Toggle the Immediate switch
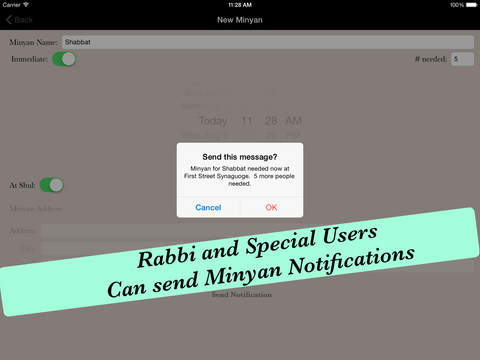 coord(64,59)
